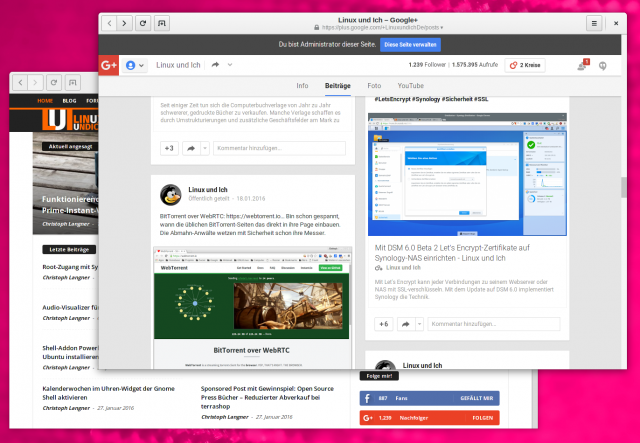
Task: Expand share options beside +6 post
Action: click(x=419, y=324)
